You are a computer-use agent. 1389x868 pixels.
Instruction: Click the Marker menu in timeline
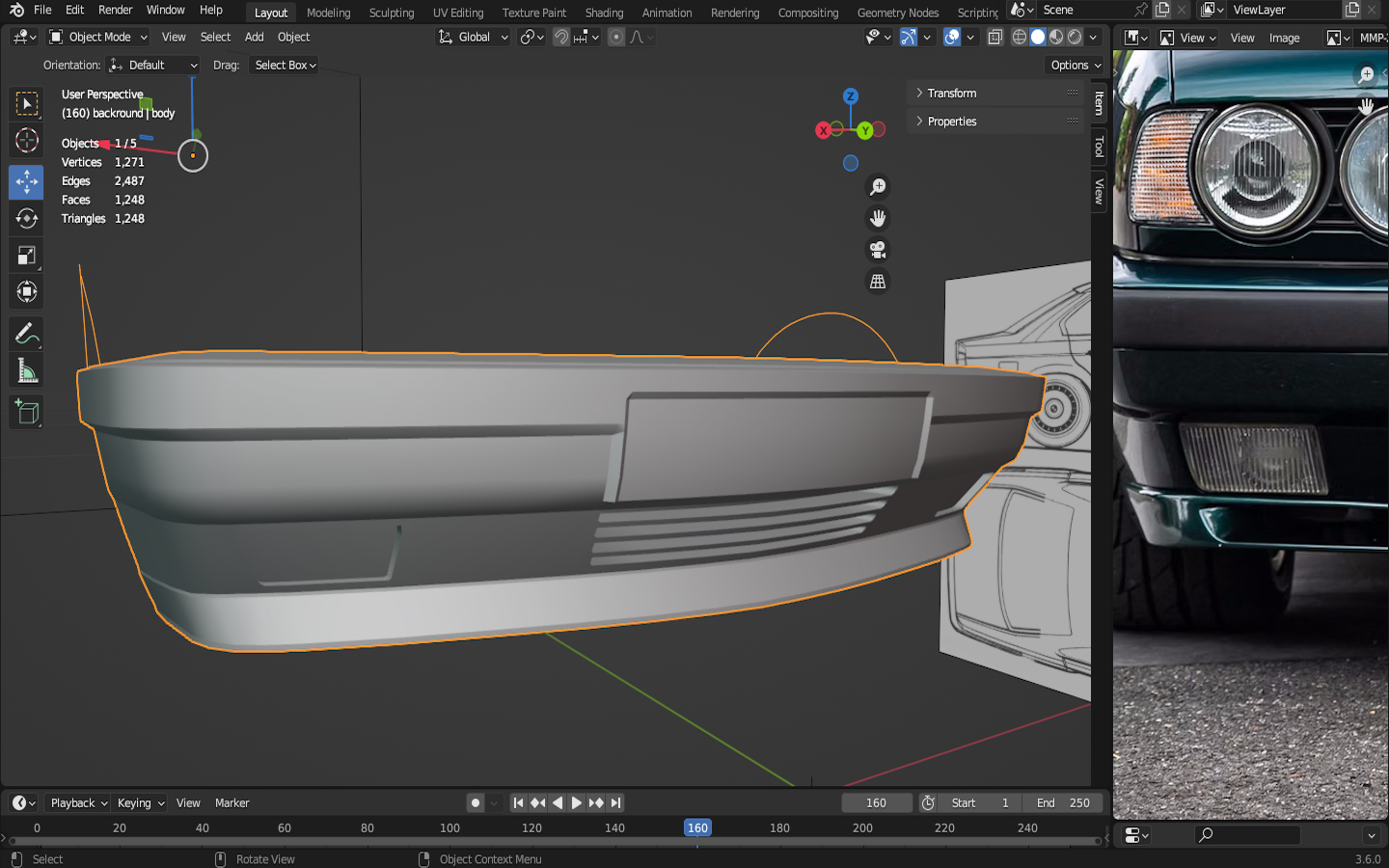(231, 802)
